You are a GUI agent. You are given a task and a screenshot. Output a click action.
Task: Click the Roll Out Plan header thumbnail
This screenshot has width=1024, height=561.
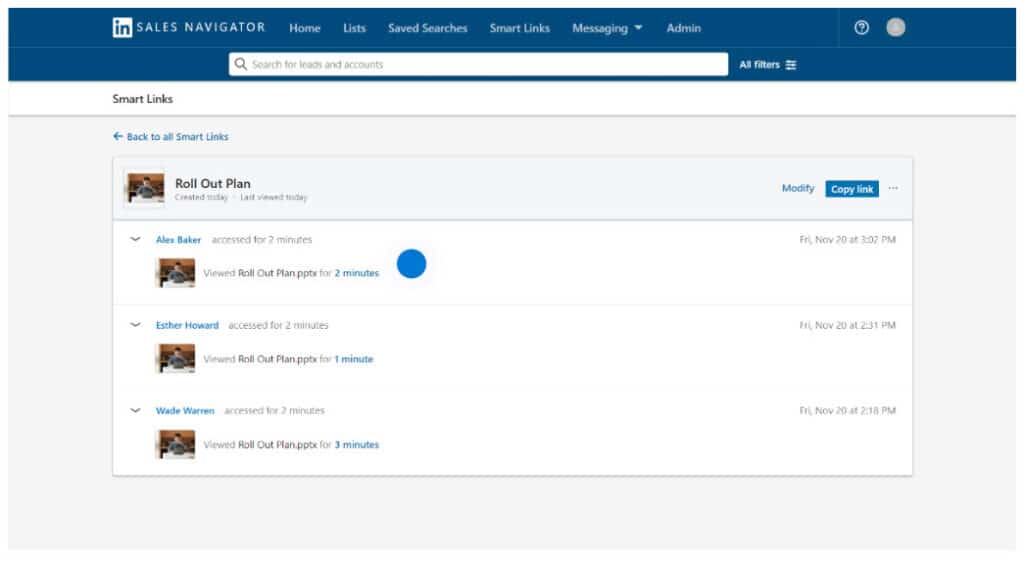pos(145,189)
